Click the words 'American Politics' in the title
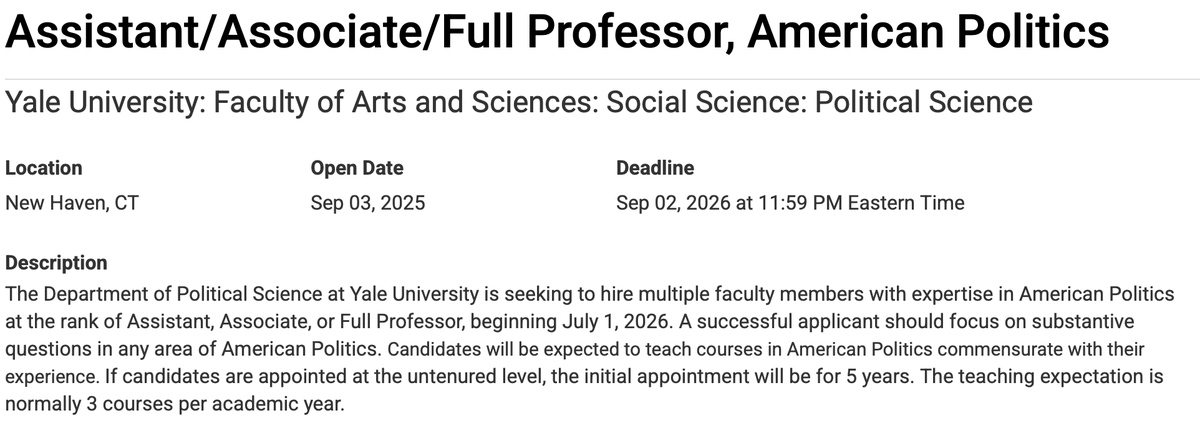Viewport: 1200px width, 428px height. pos(929,33)
